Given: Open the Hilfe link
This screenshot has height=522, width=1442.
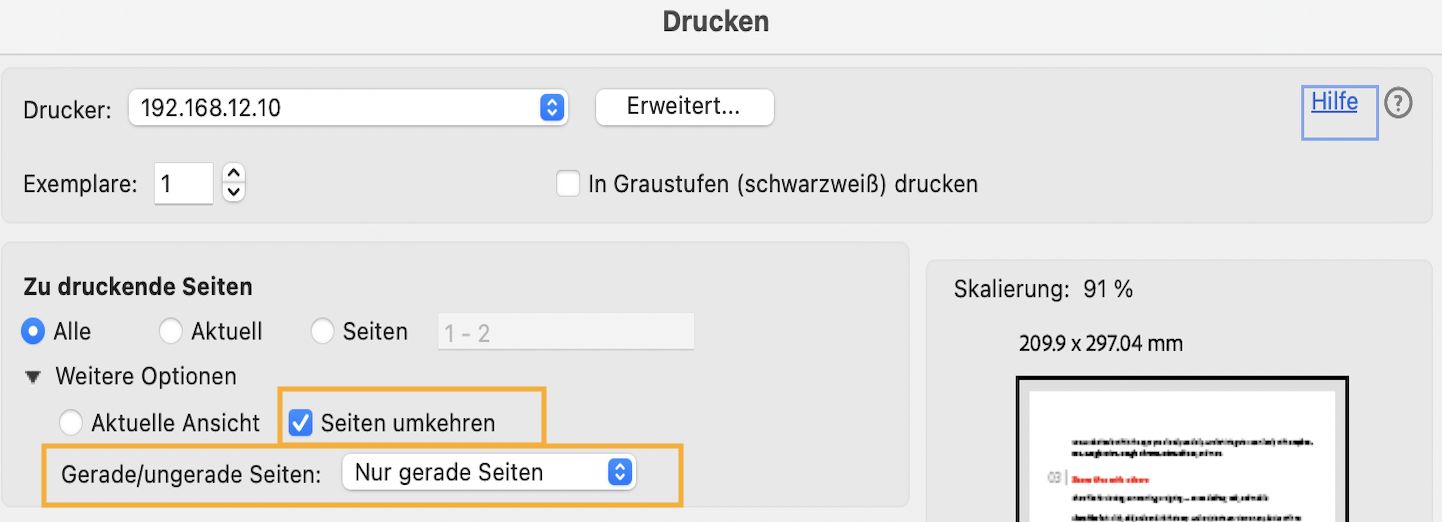Looking at the screenshot, I should tap(1334, 102).
